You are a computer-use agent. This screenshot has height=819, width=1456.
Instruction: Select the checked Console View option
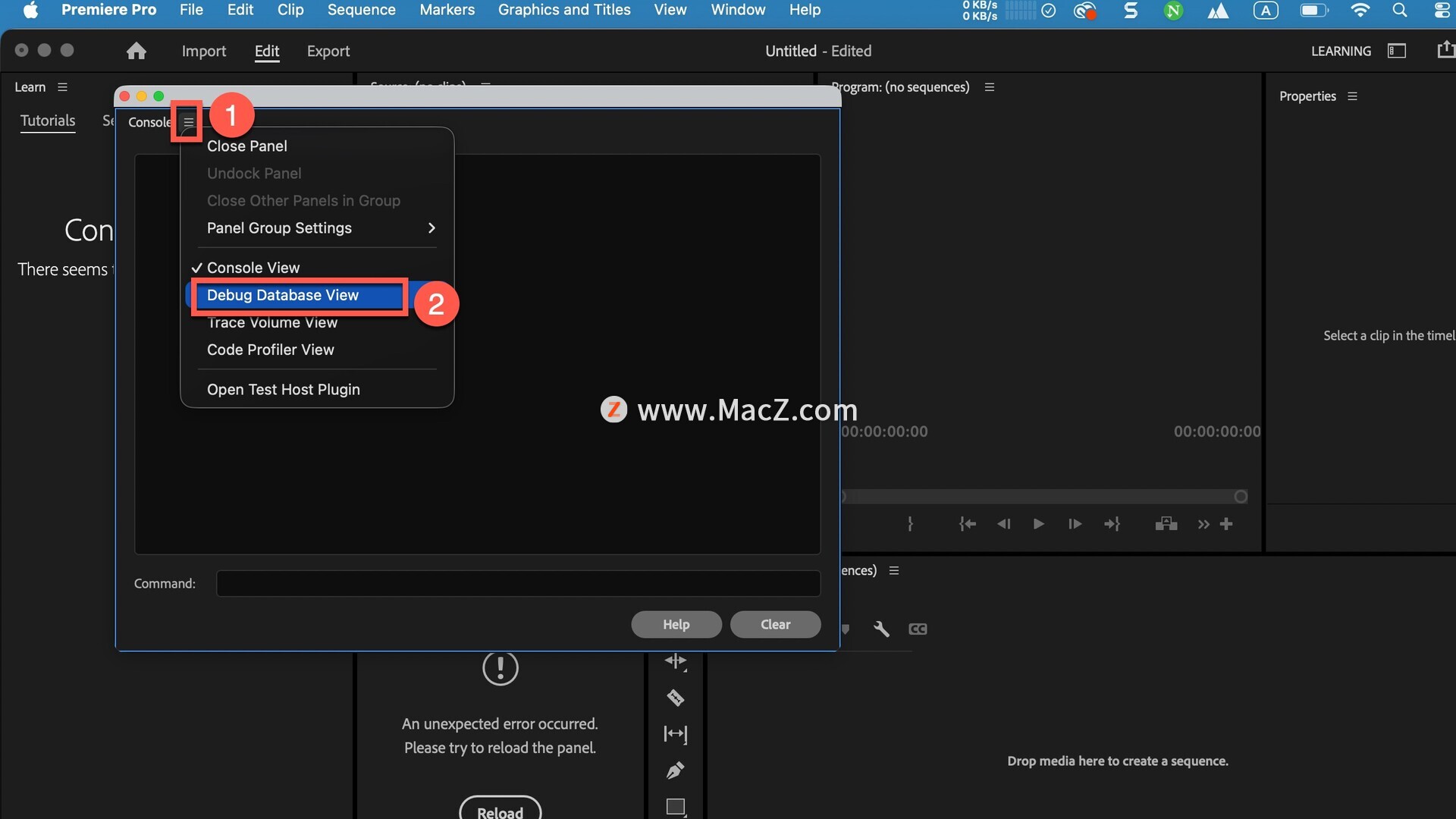pyautogui.click(x=253, y=268)
